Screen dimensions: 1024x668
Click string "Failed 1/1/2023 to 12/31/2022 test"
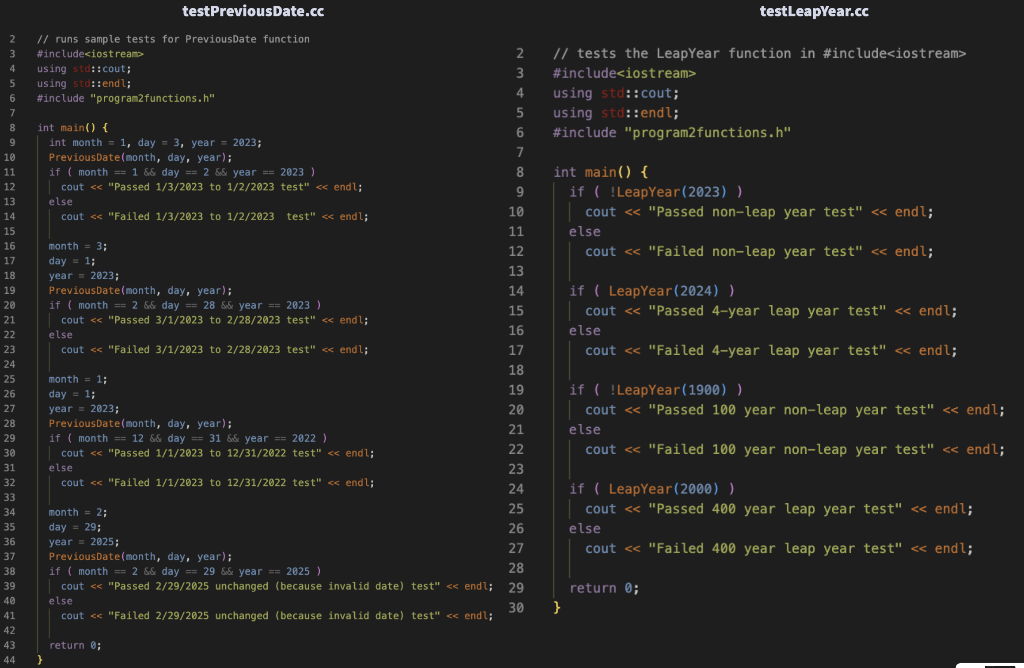[x=215, y=483]
